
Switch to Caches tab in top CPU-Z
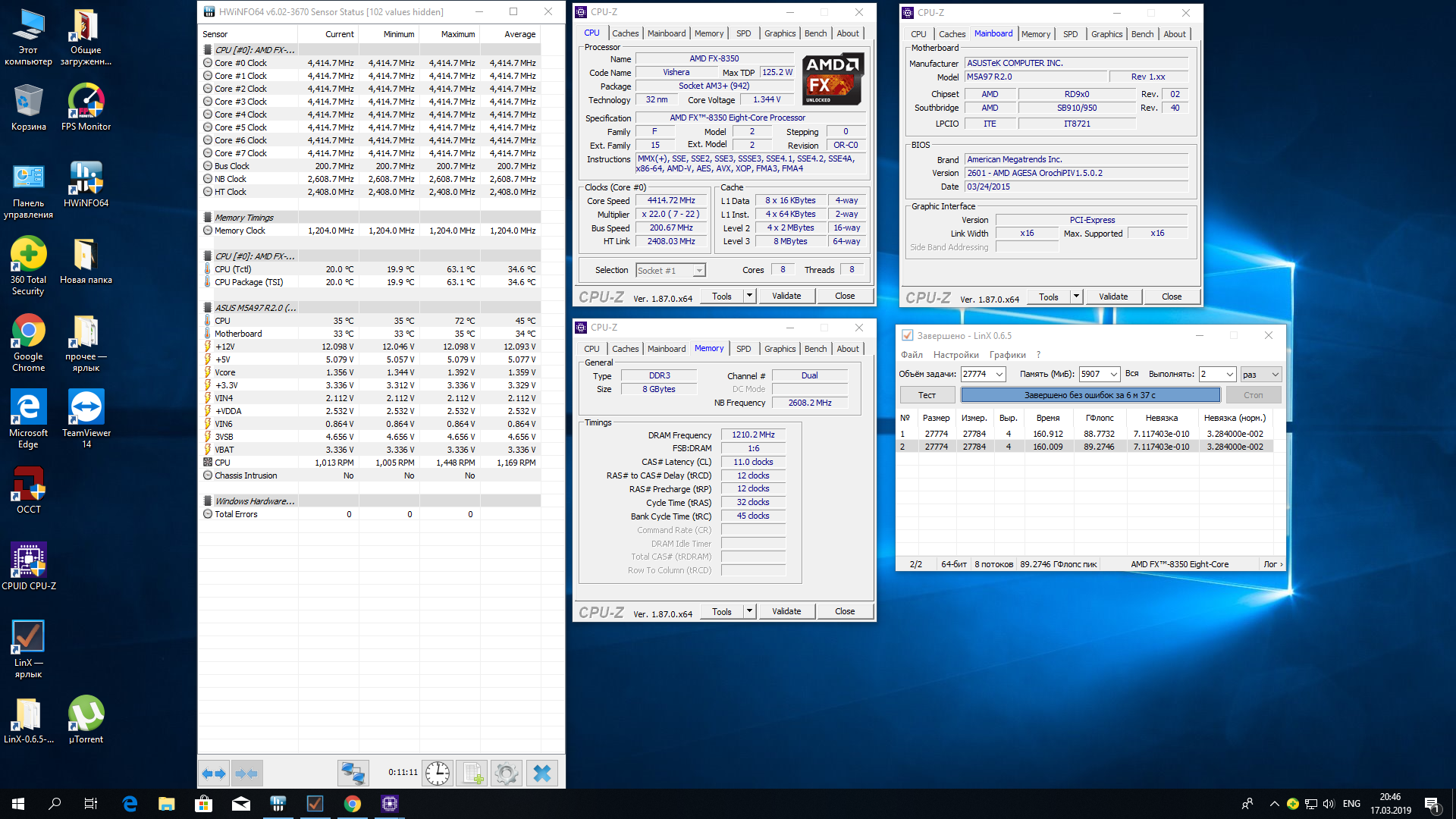pyautogui.click(x=625, y=33)
